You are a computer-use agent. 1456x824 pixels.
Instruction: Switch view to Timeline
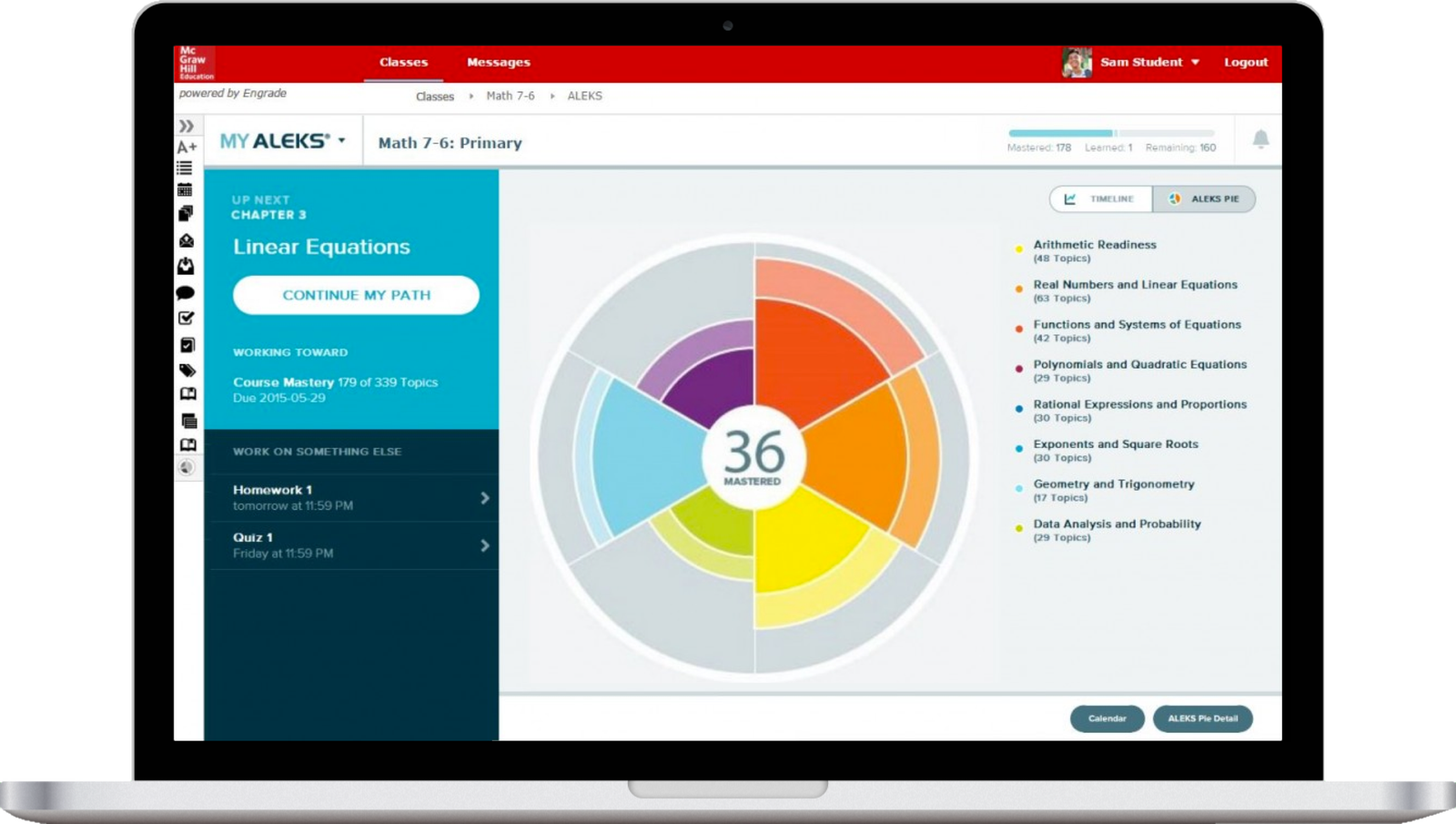pyautogui.click(x=1101, y=199)
